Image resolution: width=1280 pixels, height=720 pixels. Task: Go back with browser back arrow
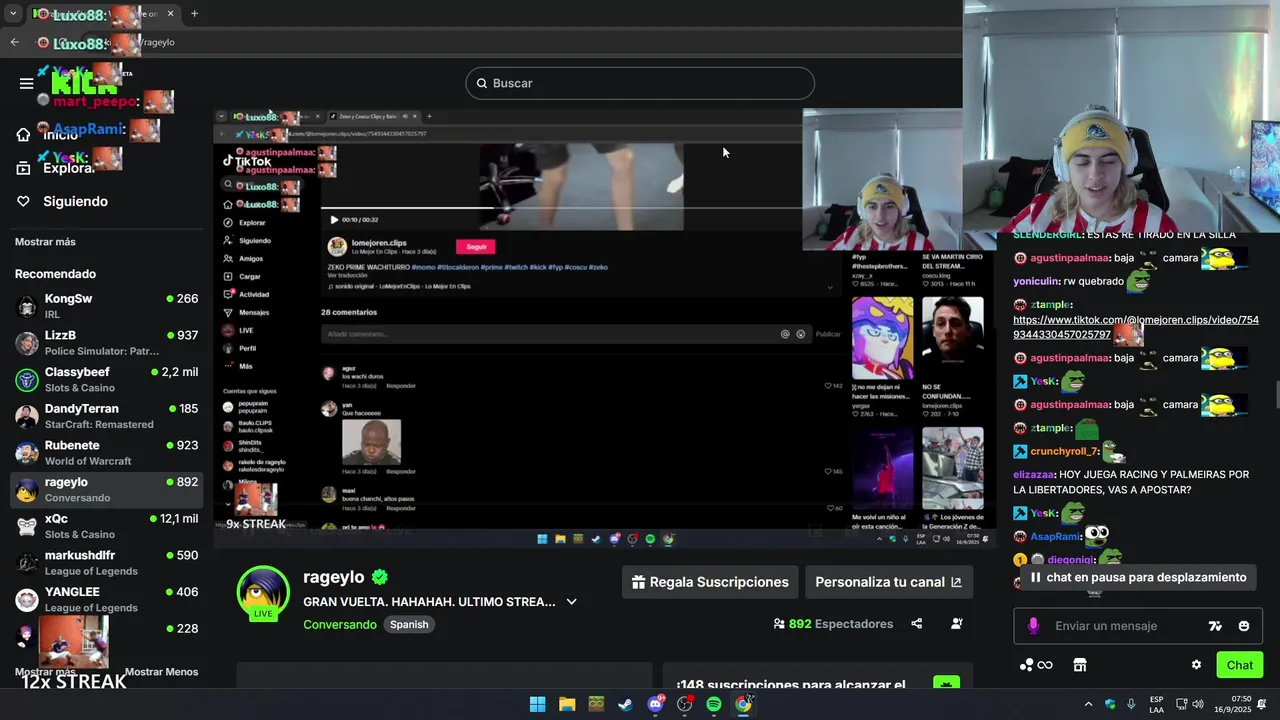tap(14, 42)
